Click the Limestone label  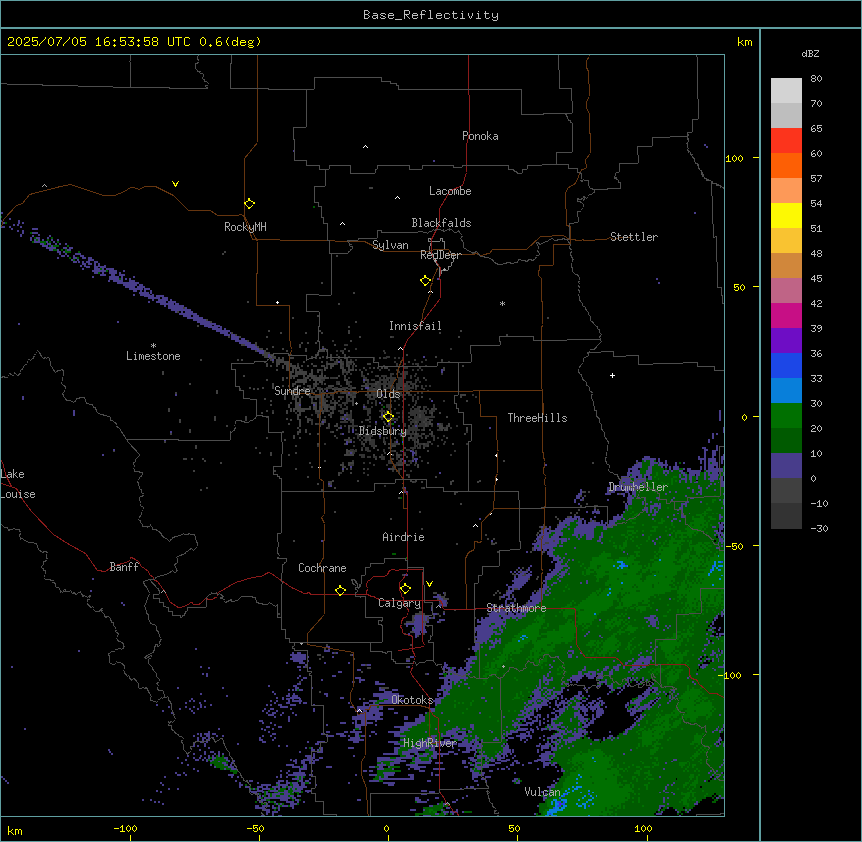click(x=153, y=356)
